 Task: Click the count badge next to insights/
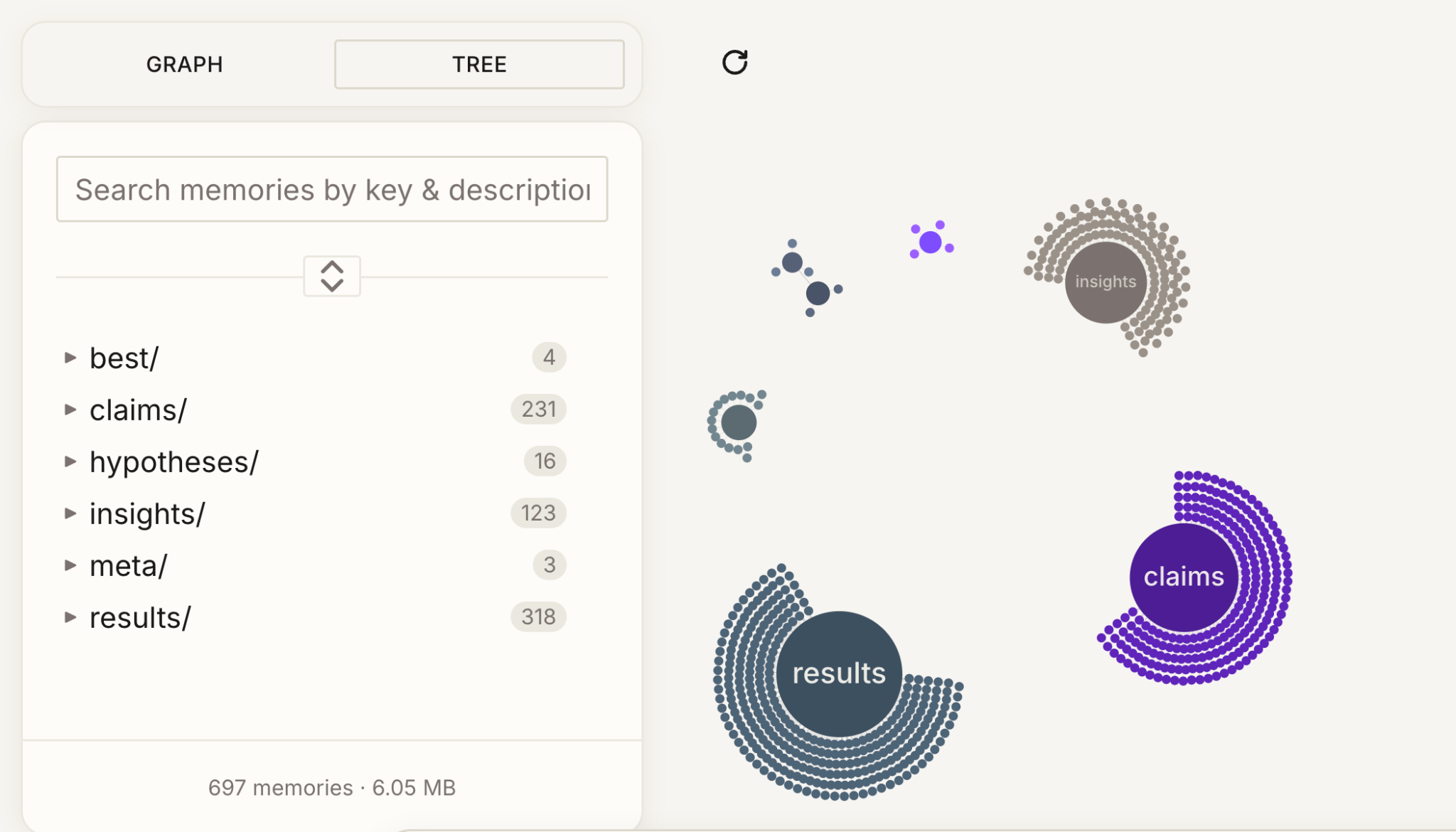(537, 513)
